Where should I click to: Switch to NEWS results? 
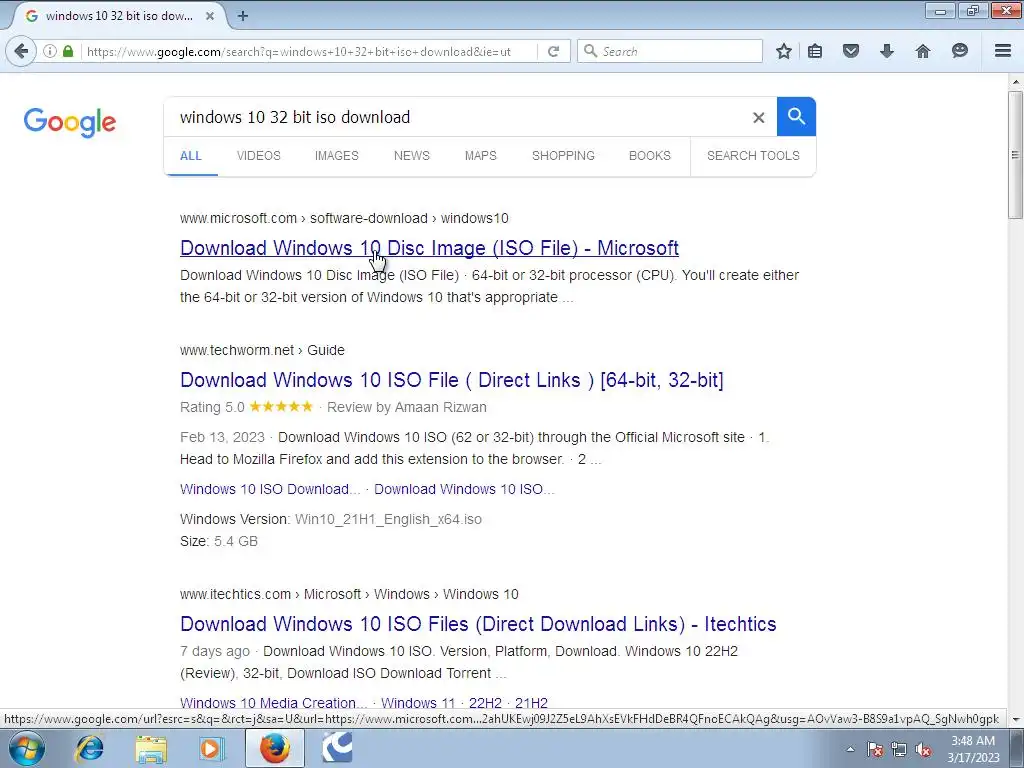click(x=411, y=155)
